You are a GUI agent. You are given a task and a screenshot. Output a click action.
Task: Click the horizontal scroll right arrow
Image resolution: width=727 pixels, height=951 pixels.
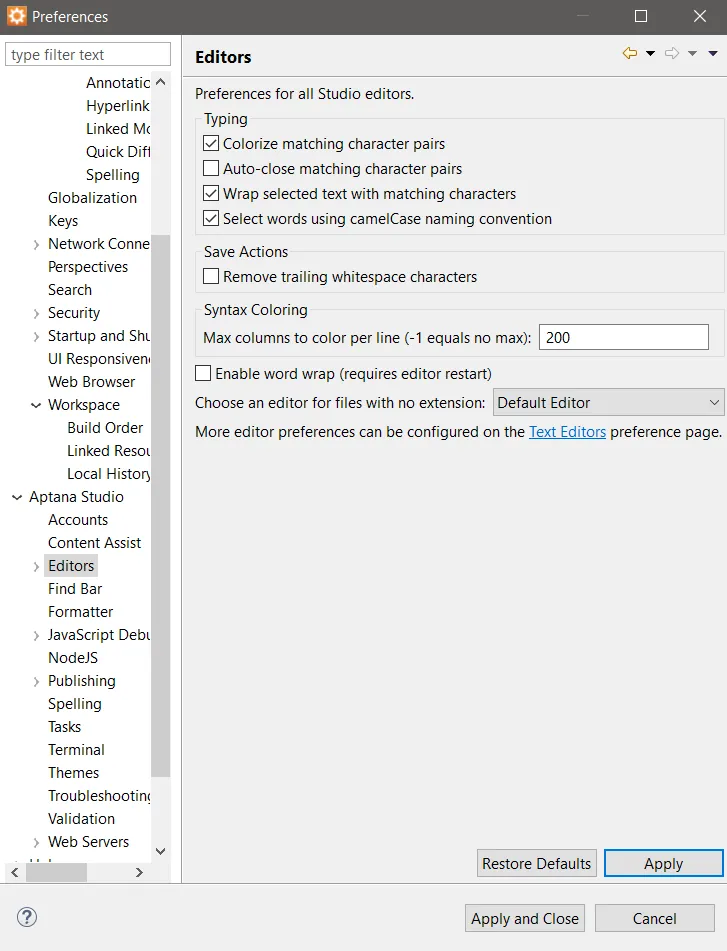(139, 872)
